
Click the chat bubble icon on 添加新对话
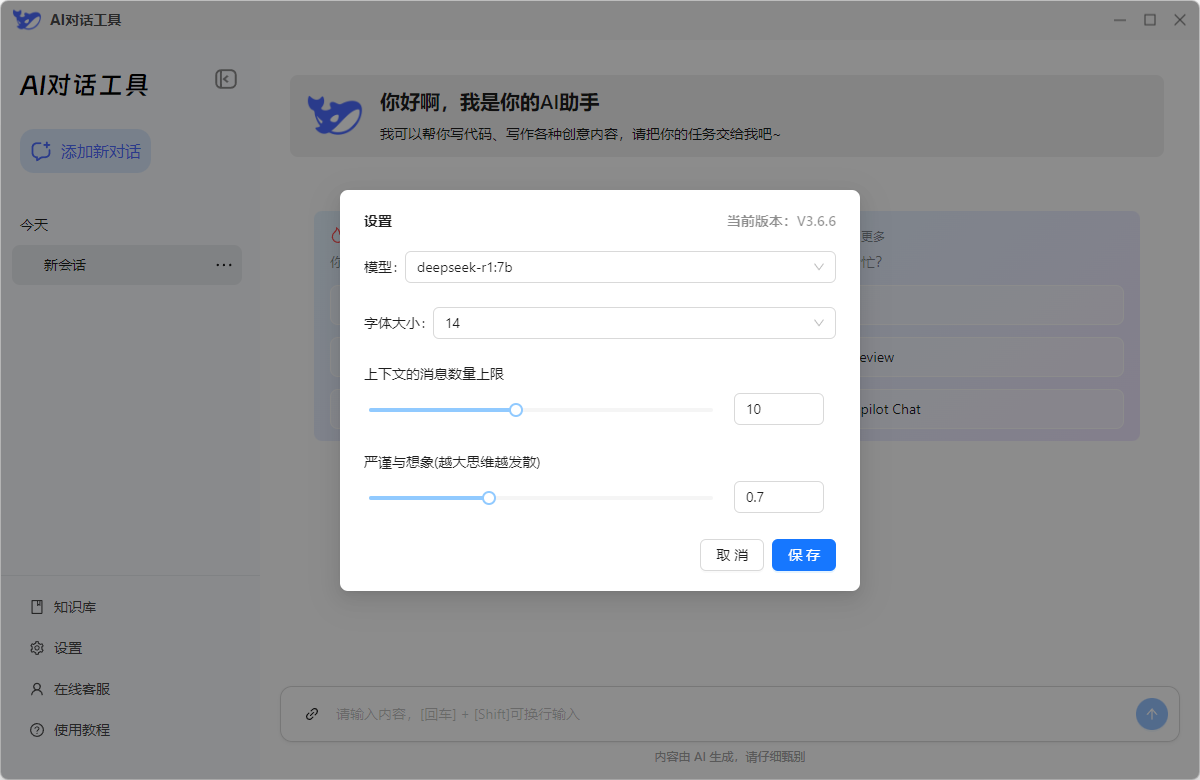click(x=41, y=151)
